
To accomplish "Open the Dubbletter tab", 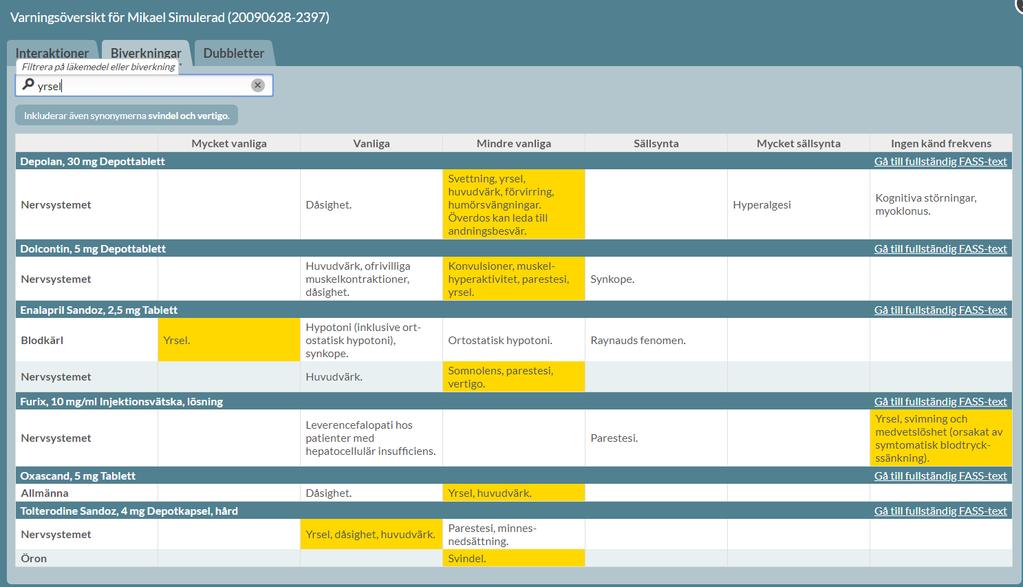I will point(234,53).
